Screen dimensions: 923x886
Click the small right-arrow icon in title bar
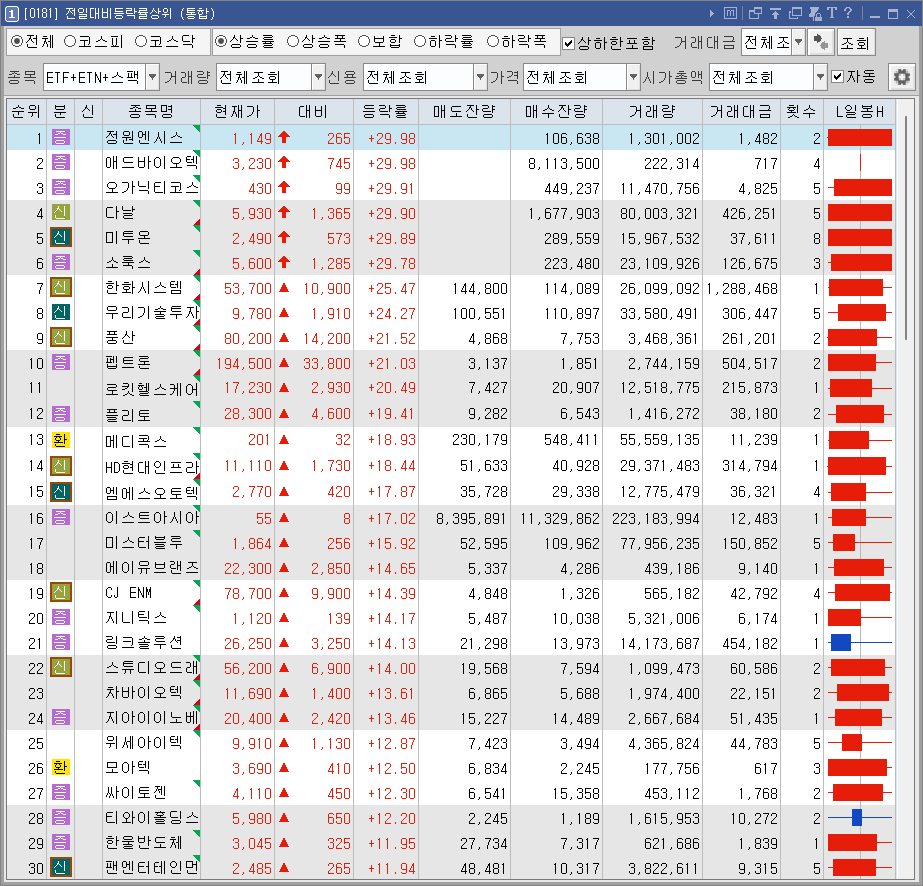point(712,13)
